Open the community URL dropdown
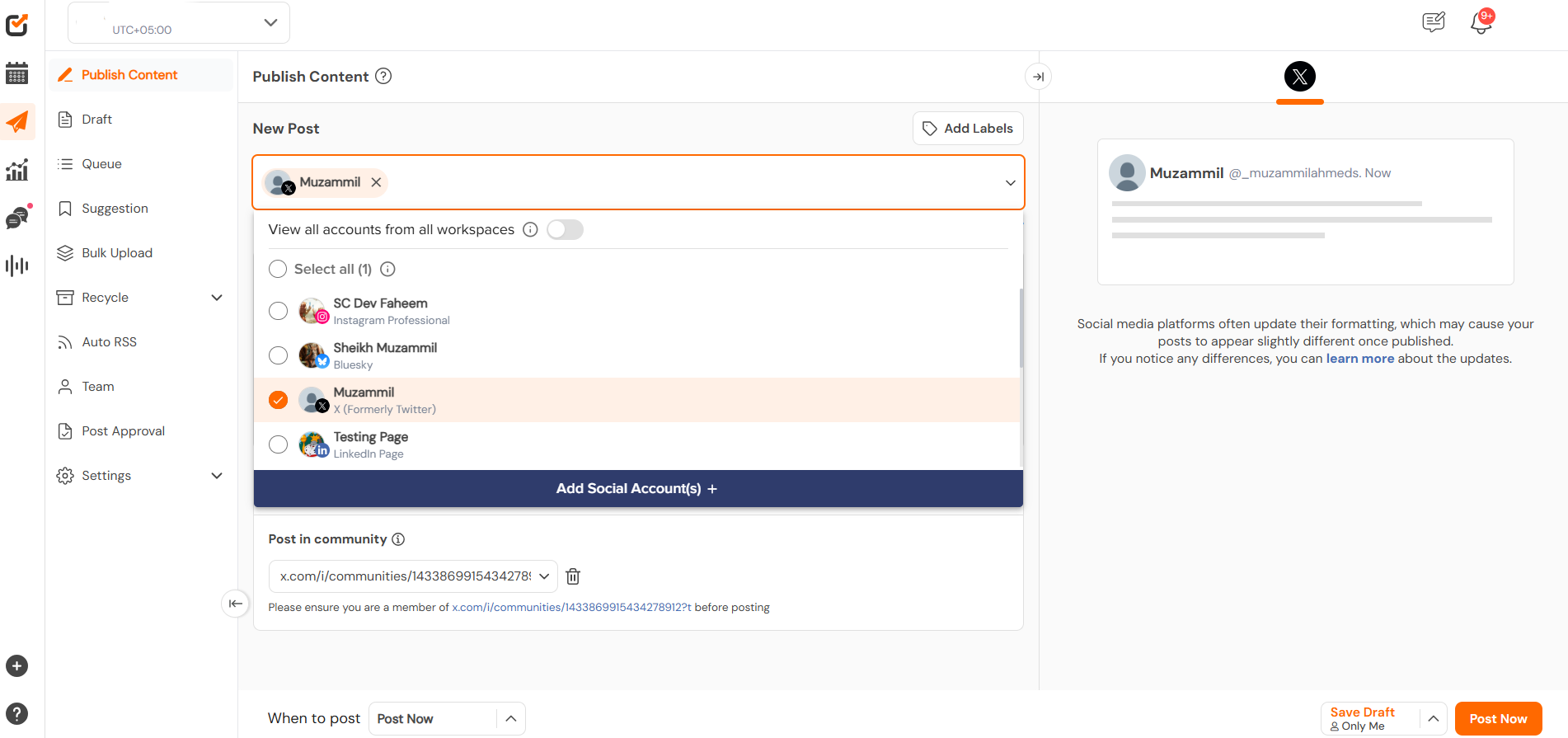1568x738 pixels. [413, 576]
